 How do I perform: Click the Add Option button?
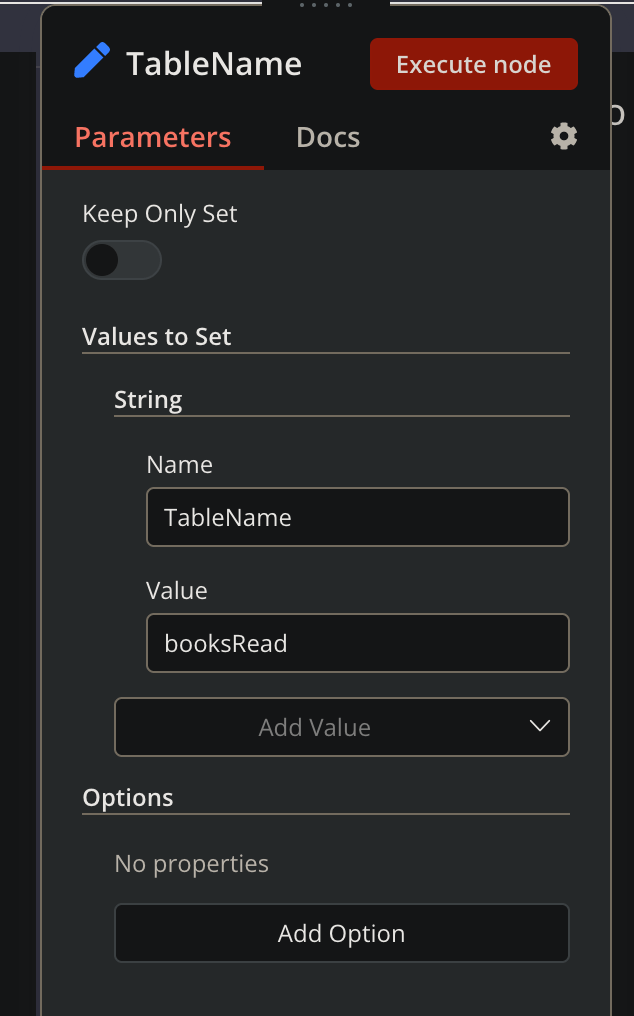342,933
